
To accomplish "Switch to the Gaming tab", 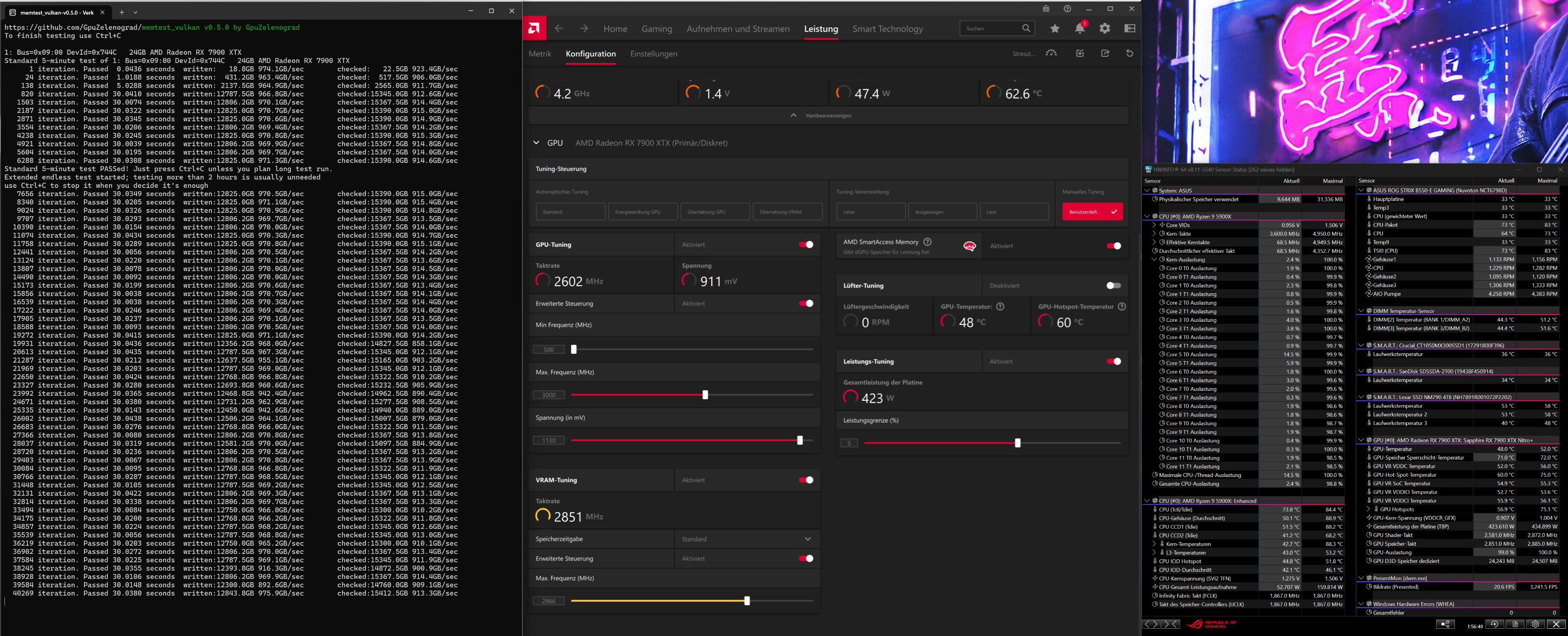I will 656,29.
